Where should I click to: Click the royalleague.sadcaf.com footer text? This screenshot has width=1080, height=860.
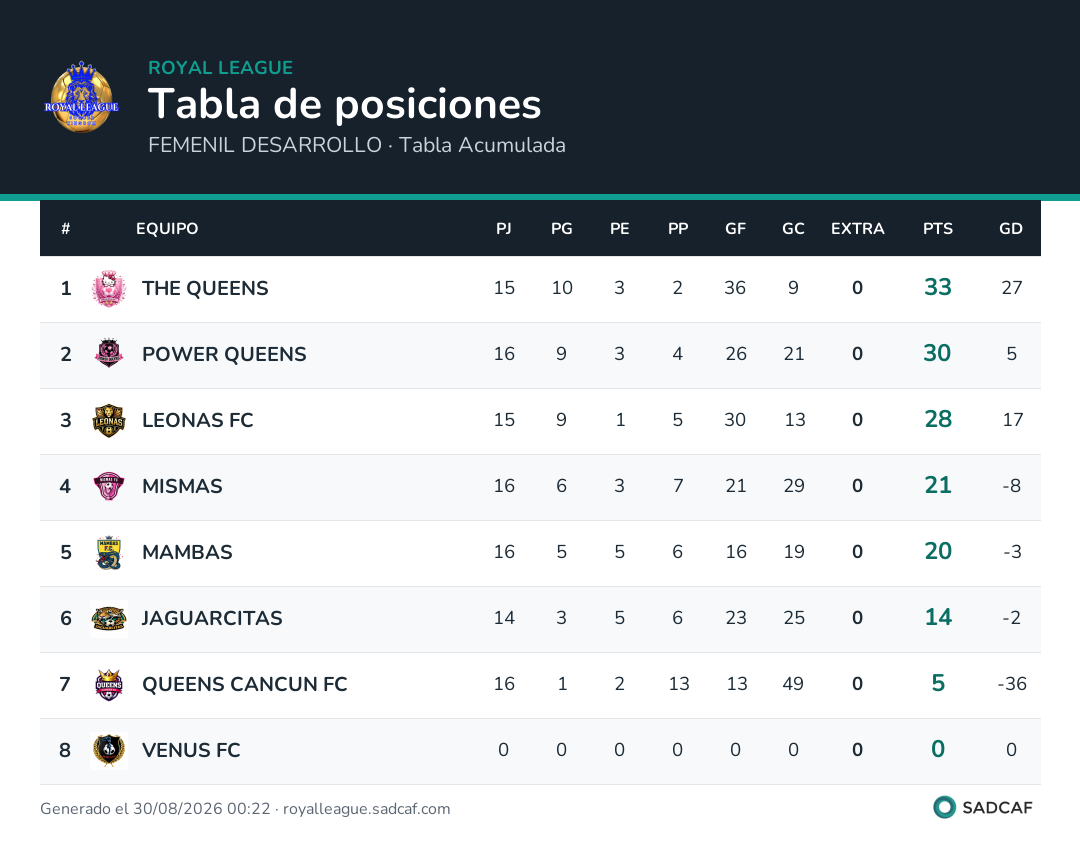pos(366,809)
